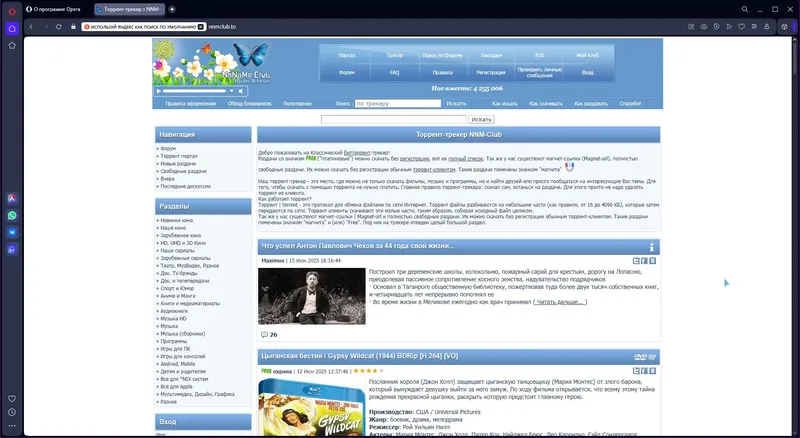Open the Закладки menu item
Screen dimensions: 800x438
(x=491, y=55)
